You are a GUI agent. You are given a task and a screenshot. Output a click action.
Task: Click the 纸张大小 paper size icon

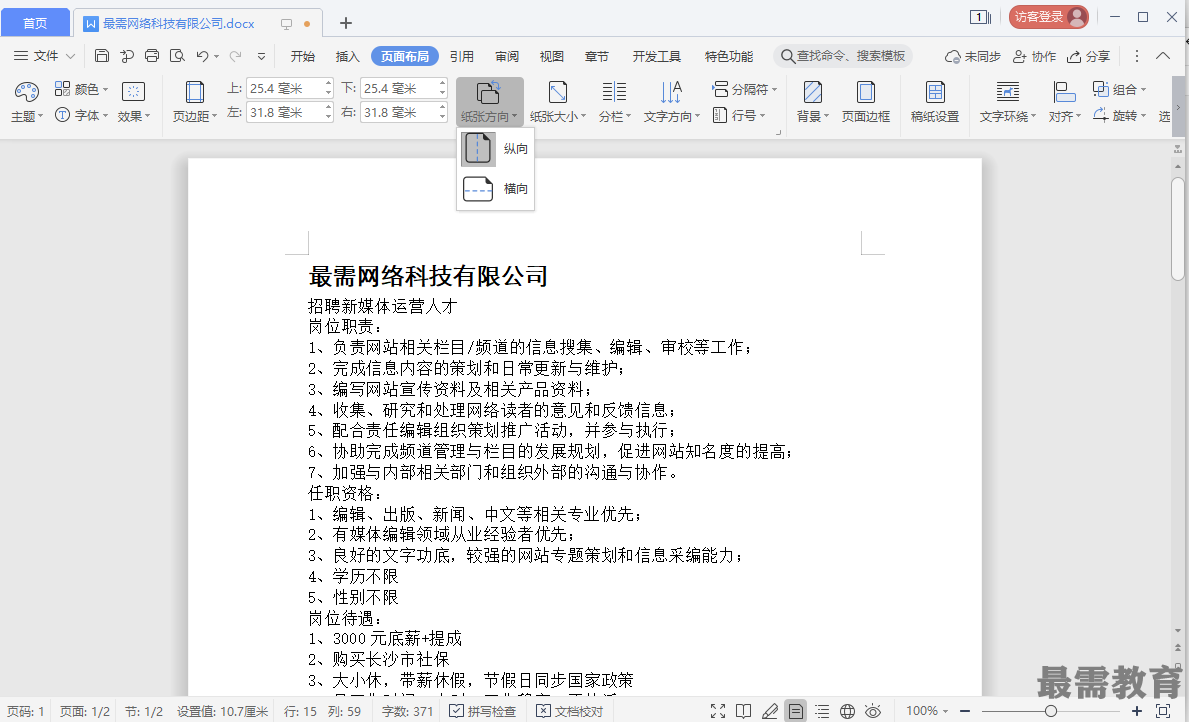coord(557,92)
